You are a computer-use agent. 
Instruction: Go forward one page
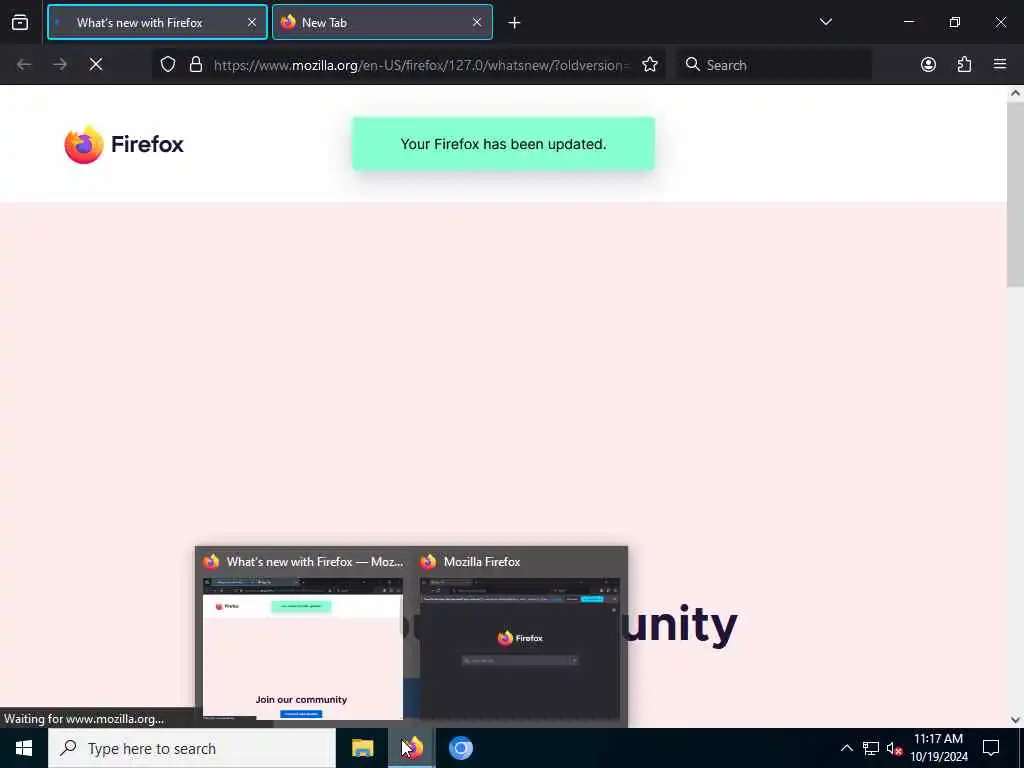click(x=60, y=65)
